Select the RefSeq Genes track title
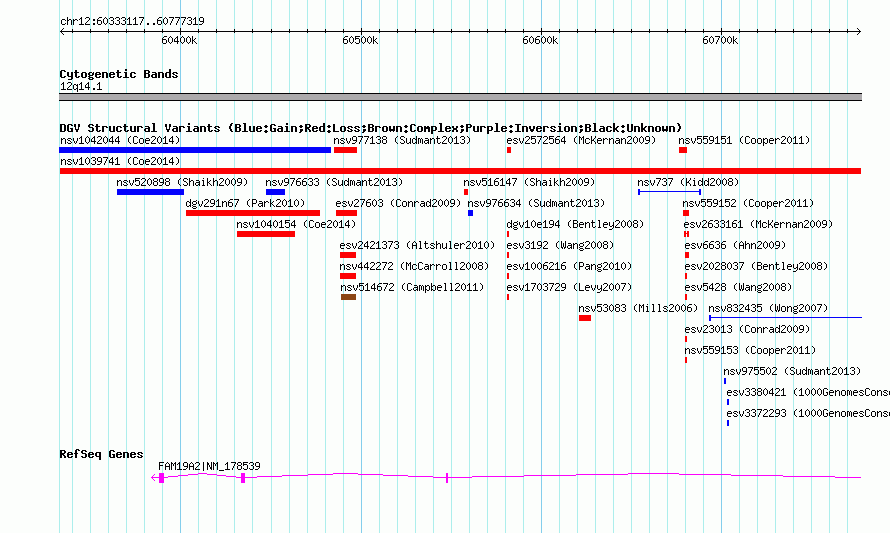The width and height of the screenshot is (890, 533). (x=101, y=455)
